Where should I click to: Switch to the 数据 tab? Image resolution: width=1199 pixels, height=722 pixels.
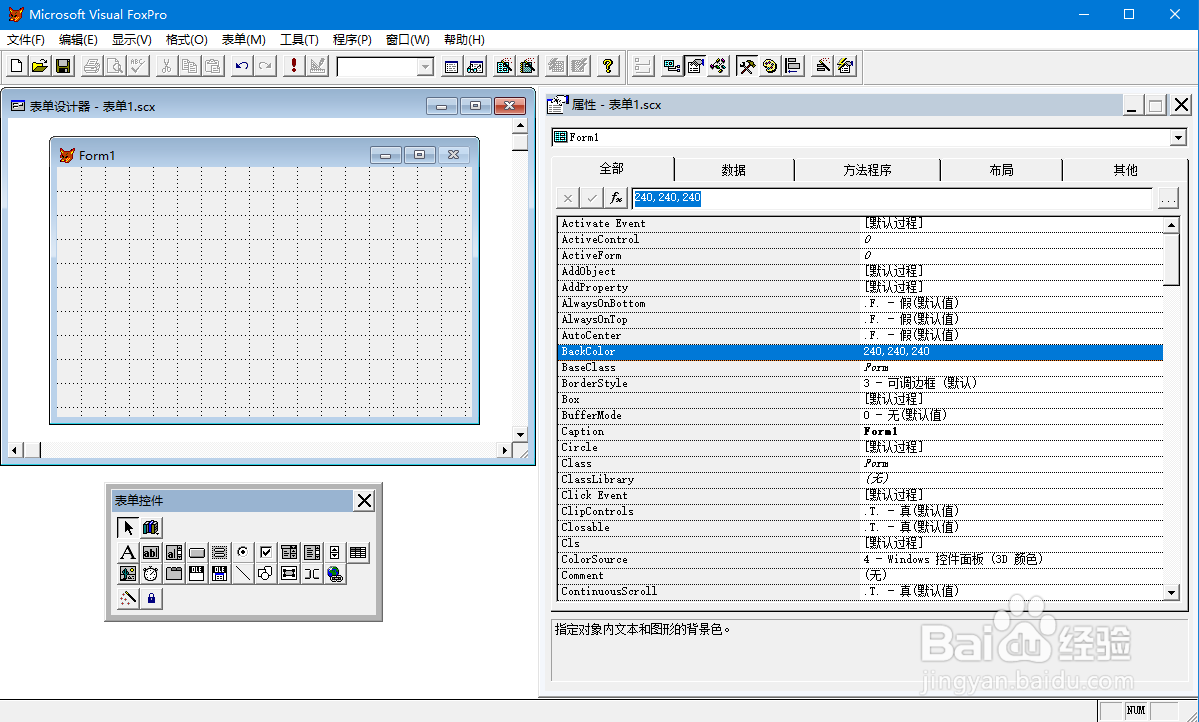[734, 170]
